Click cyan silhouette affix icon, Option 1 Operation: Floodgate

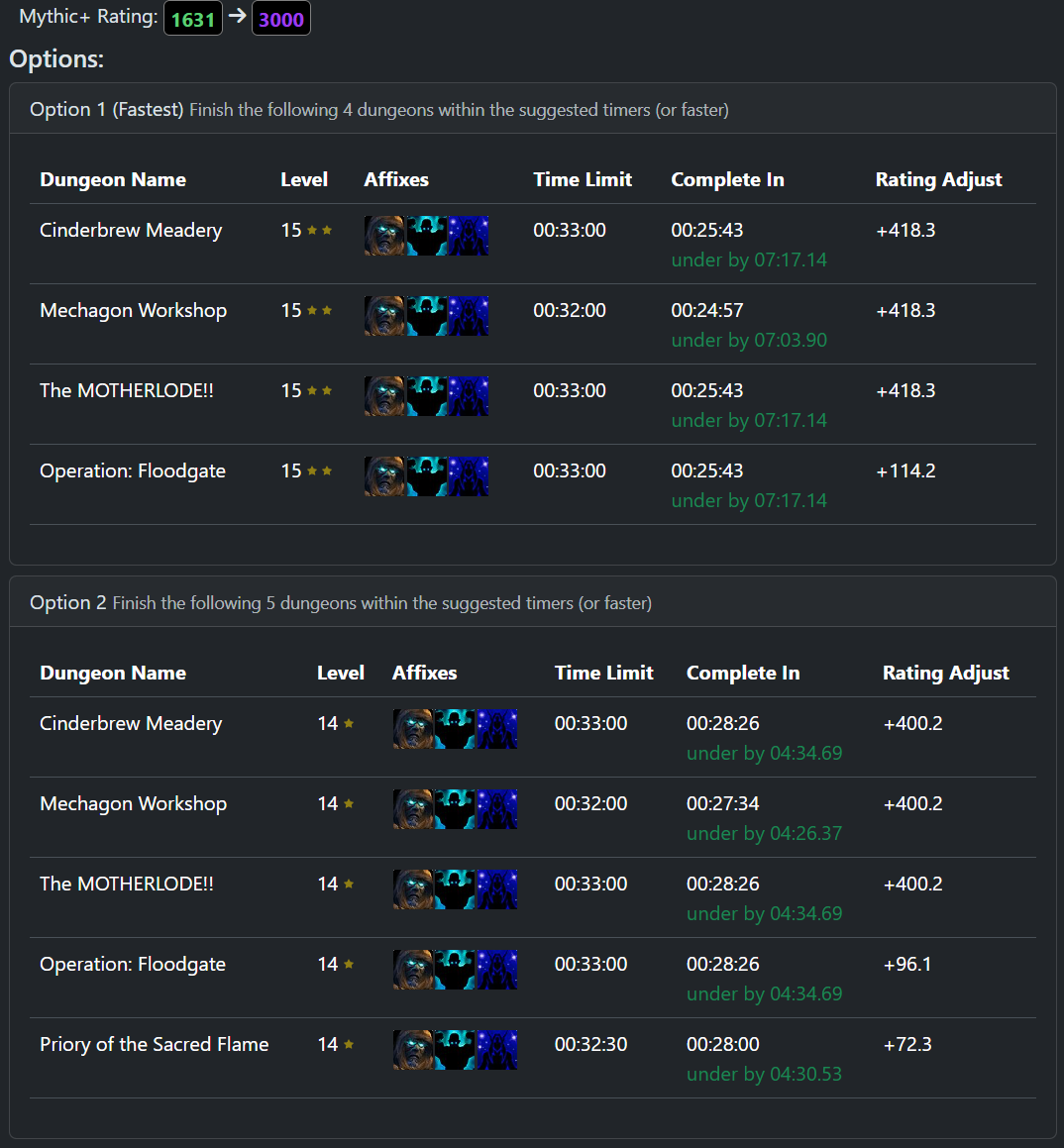coord(426,476)
